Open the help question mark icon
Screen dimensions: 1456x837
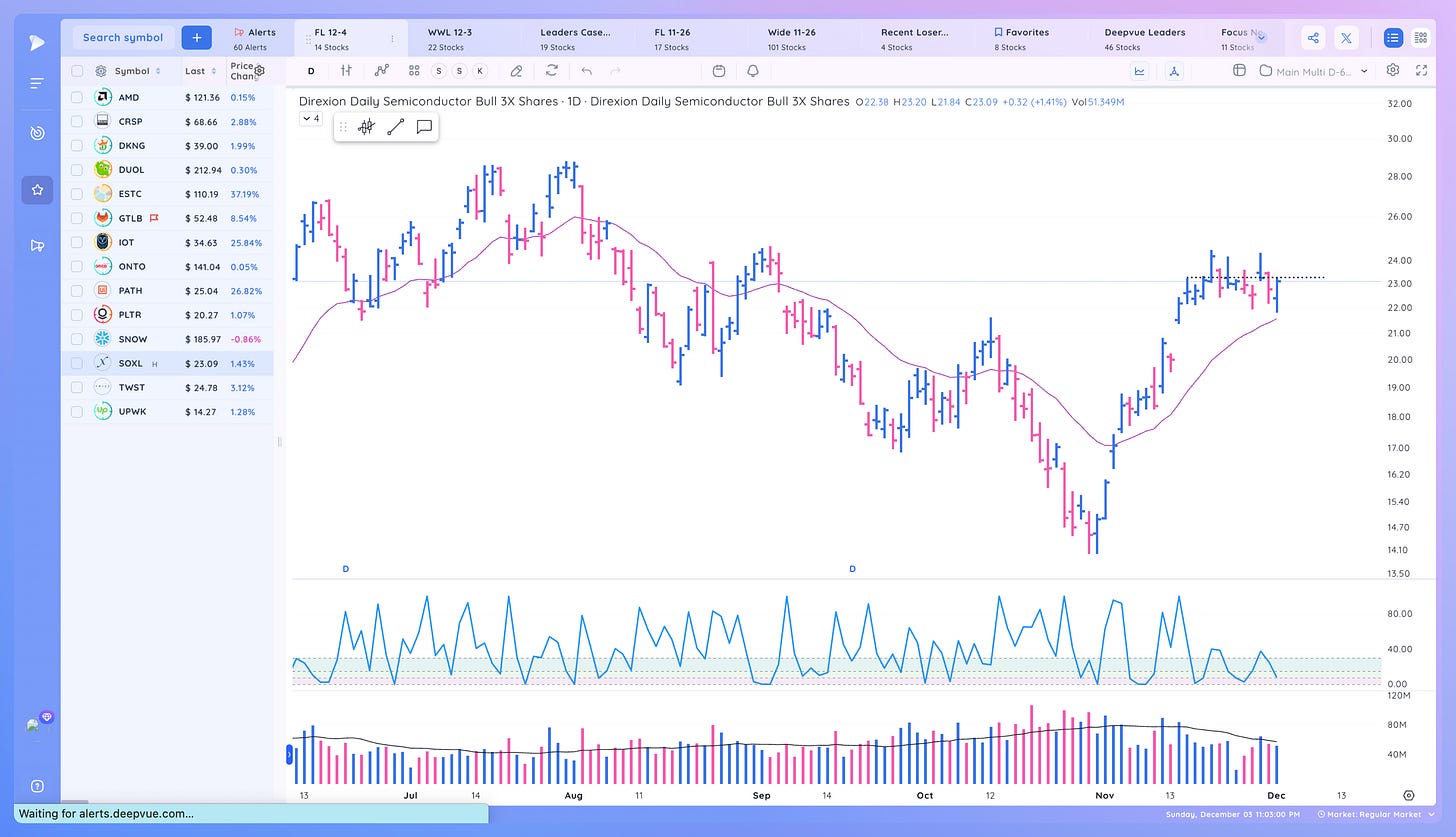[x=37, y=786]
